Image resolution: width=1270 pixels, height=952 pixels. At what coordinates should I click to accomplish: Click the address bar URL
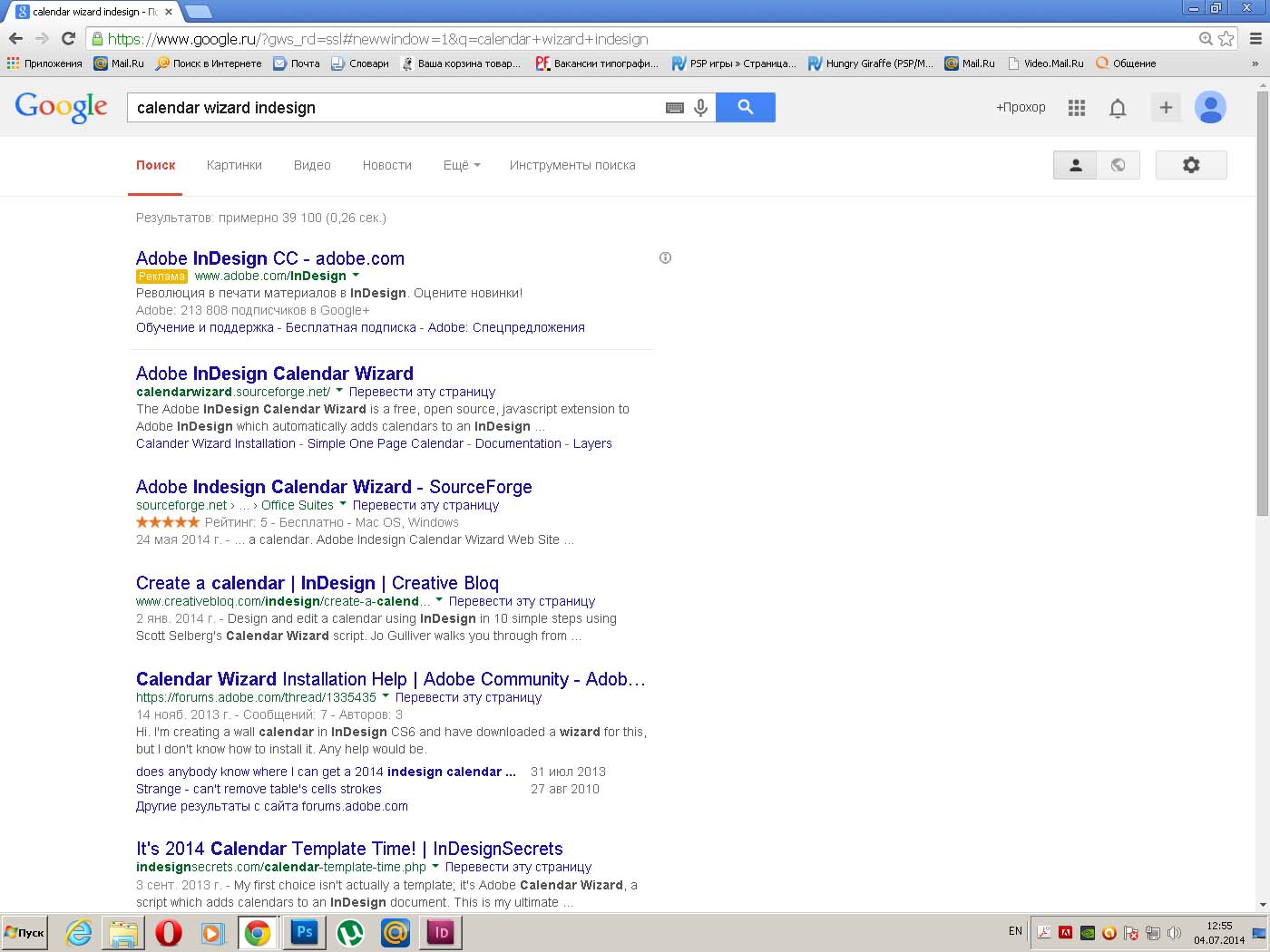point(378,39)
